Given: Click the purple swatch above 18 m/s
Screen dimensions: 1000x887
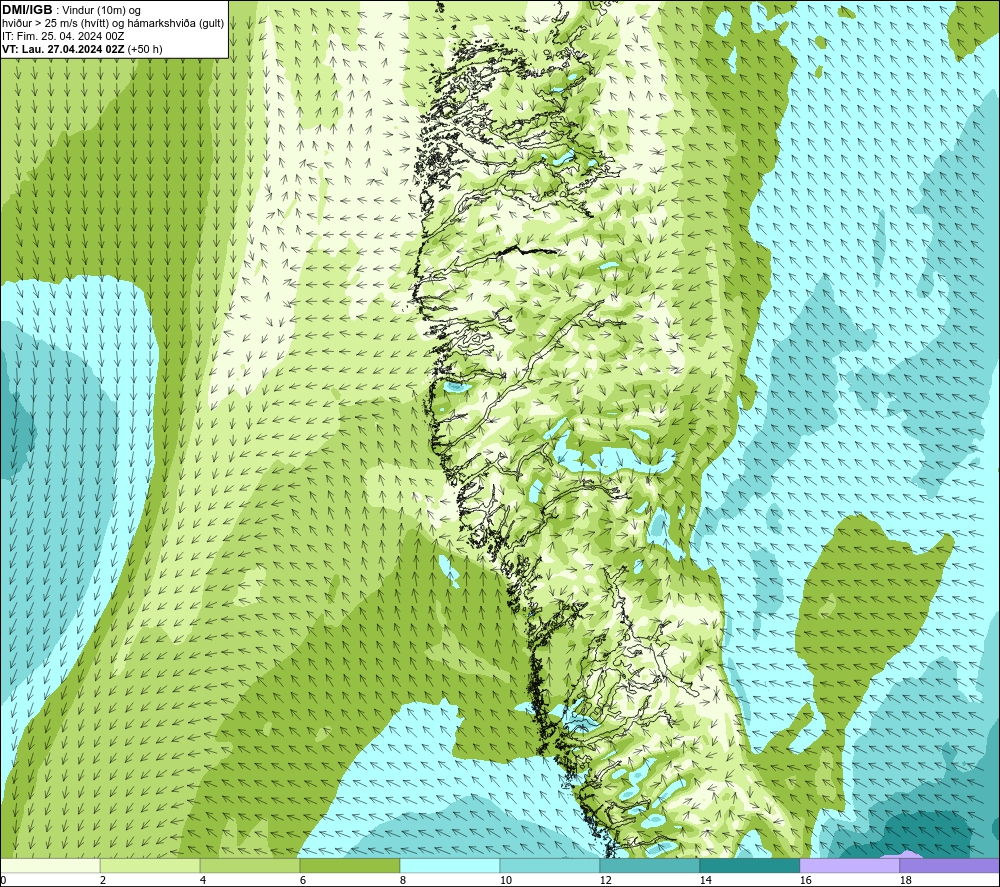Looking at the screenshot, I should pyautogui.click(x=950, y=865).
